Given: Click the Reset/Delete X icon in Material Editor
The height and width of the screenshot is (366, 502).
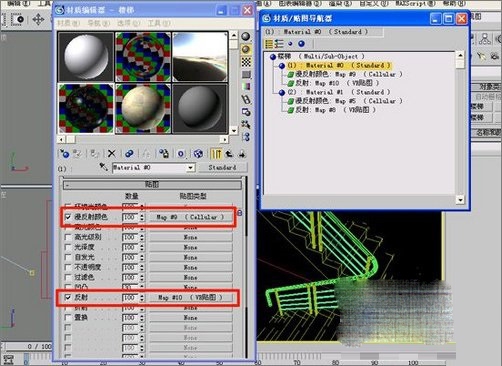Looking at the screenshot, I should (112, 154).
